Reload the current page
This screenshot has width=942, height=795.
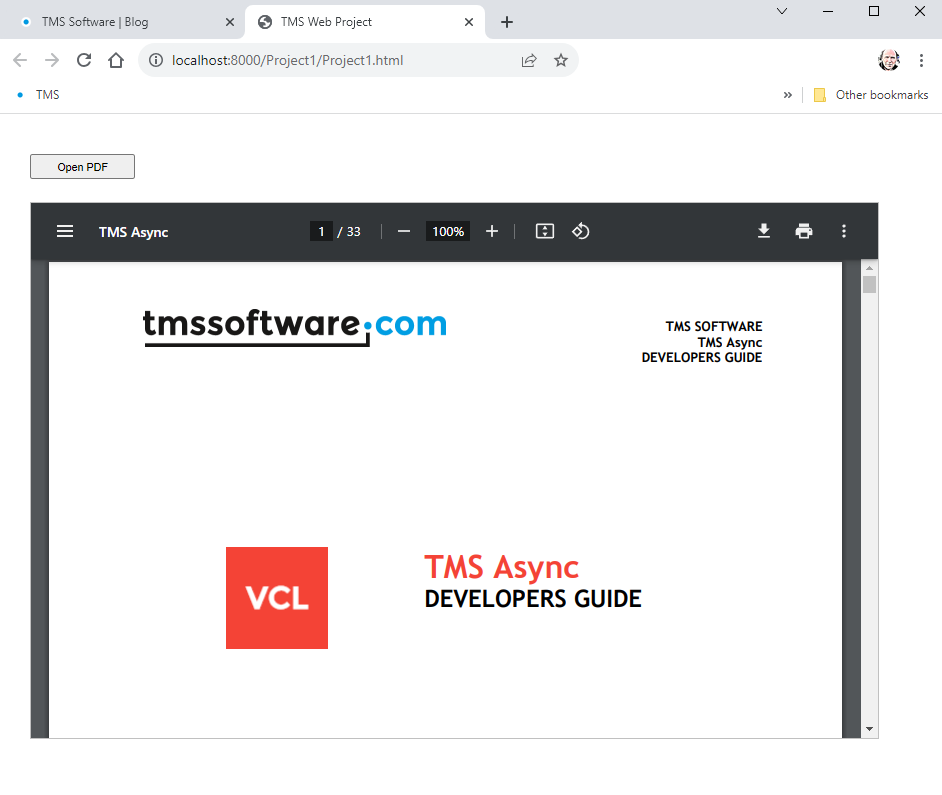(84, 60)
